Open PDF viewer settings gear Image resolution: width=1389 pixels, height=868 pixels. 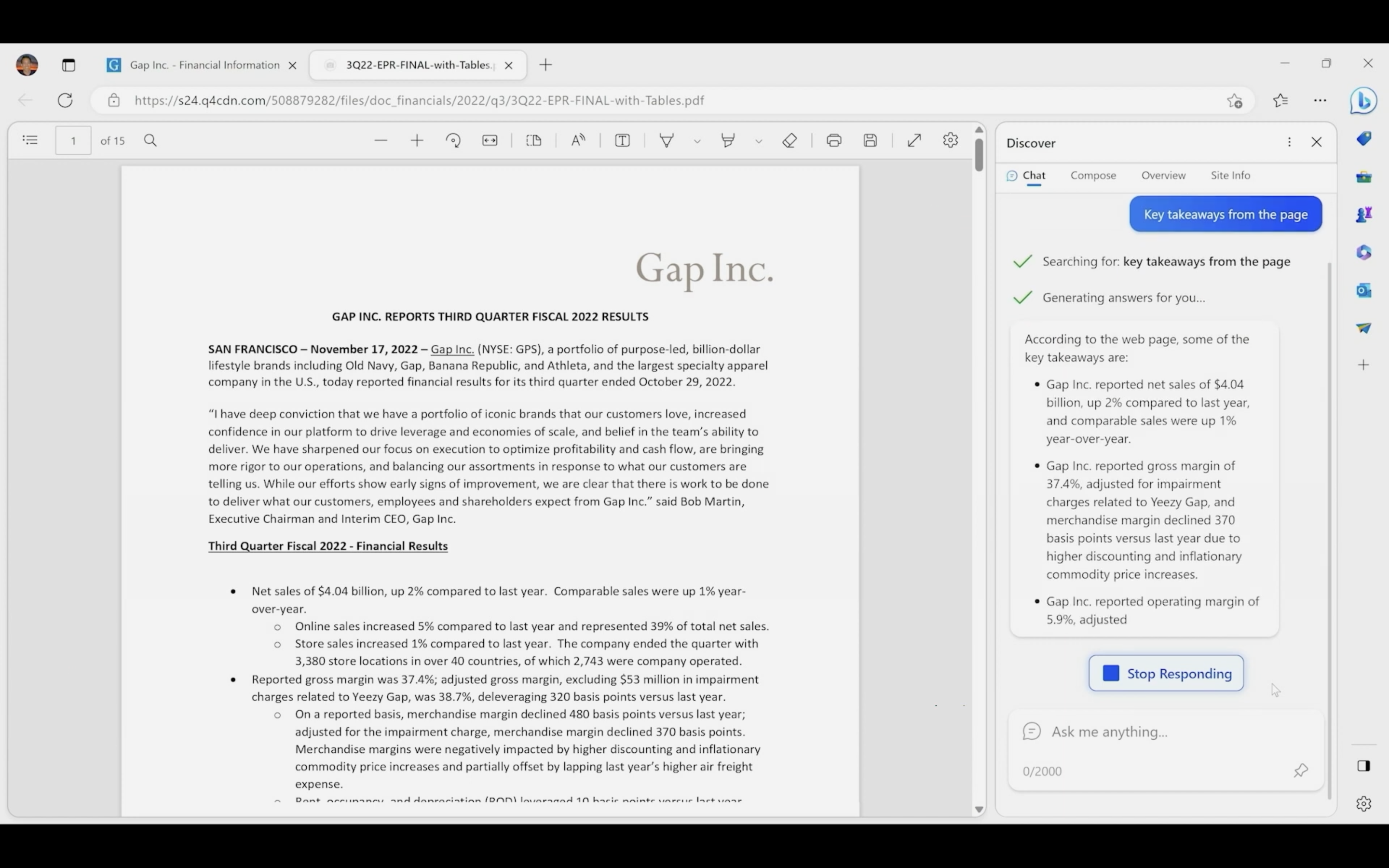[951, 141]
